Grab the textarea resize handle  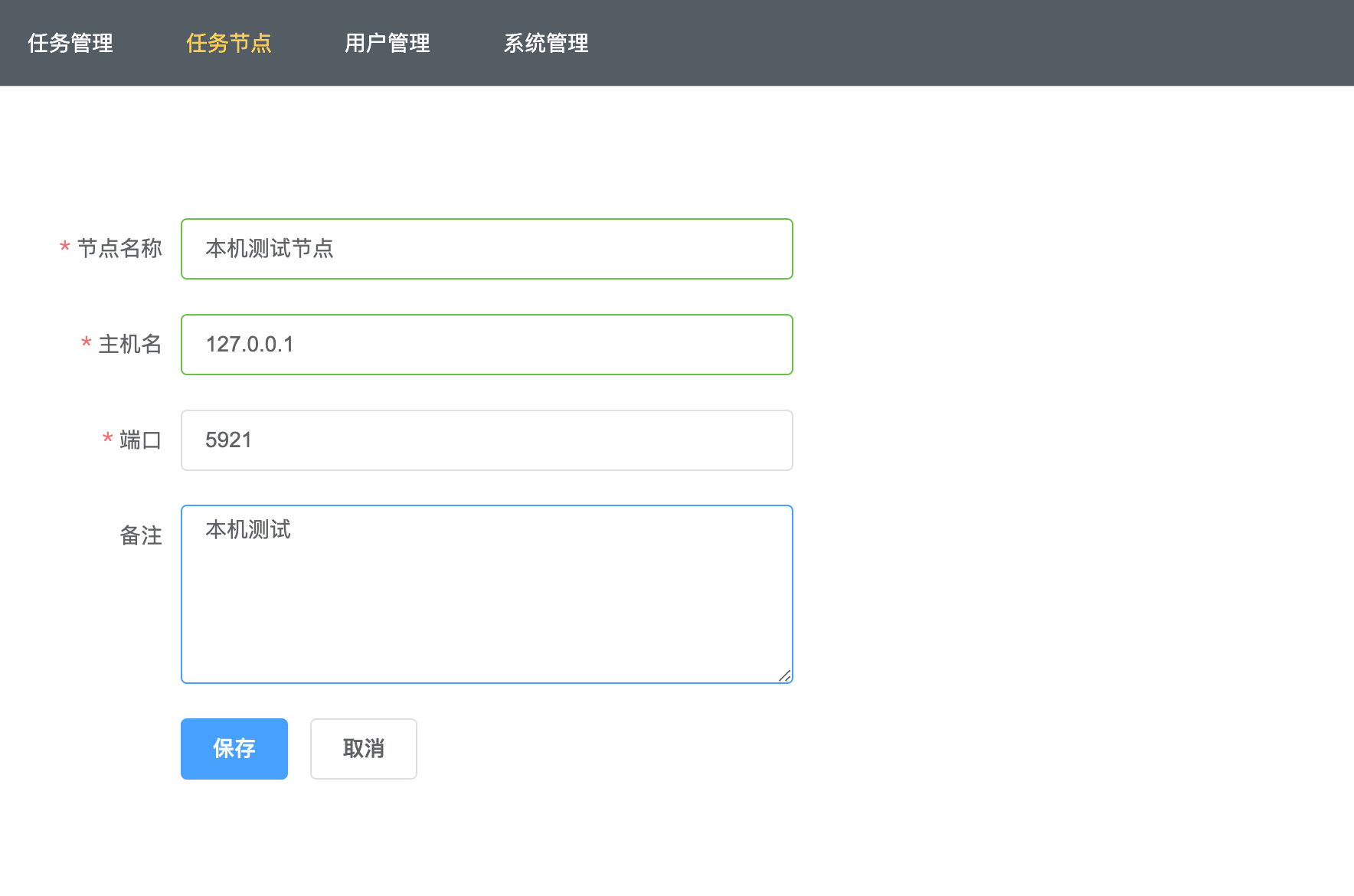coord(785,675)
